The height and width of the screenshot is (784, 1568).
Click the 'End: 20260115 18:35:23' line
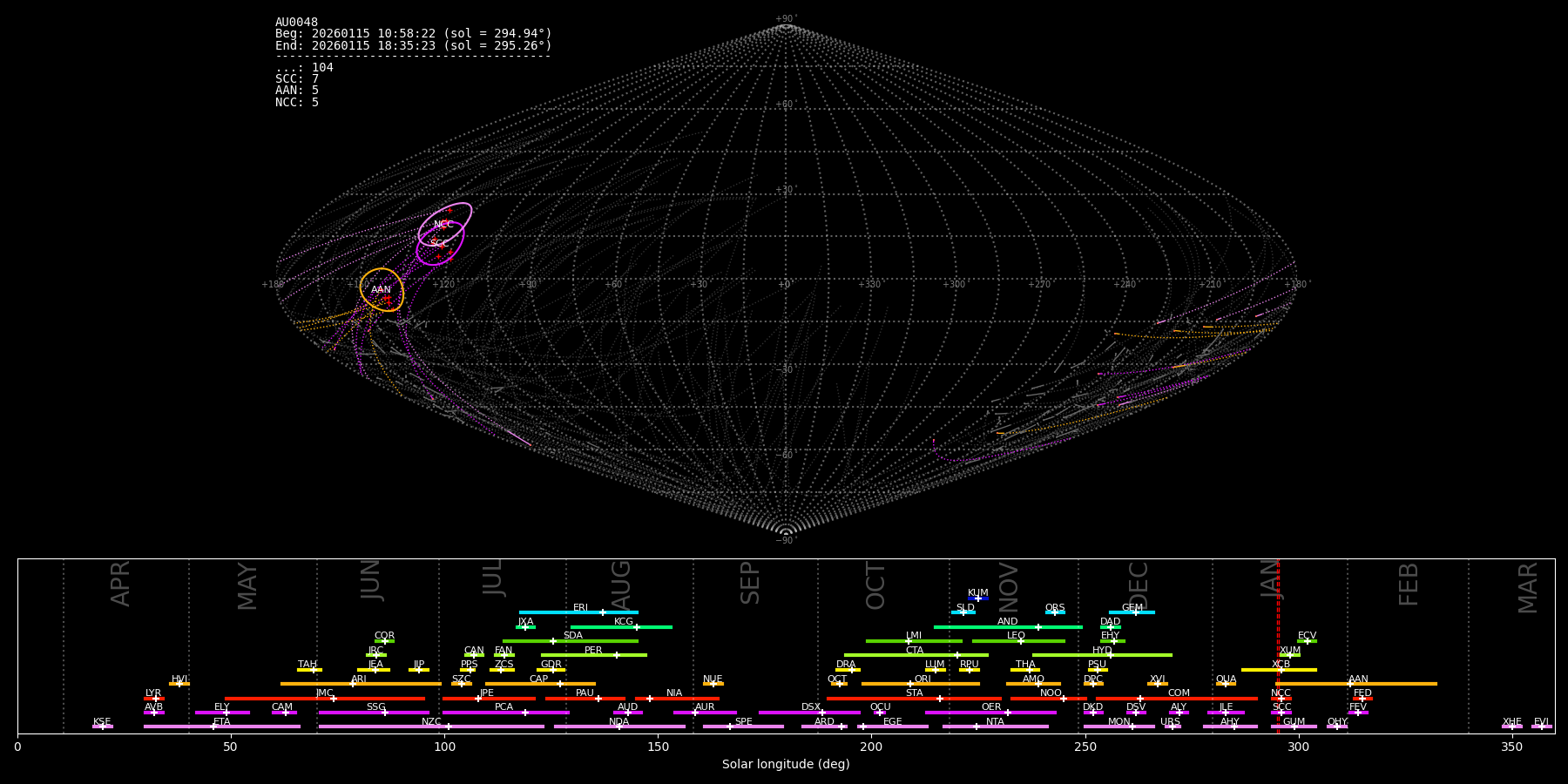[x=414, y=45]
